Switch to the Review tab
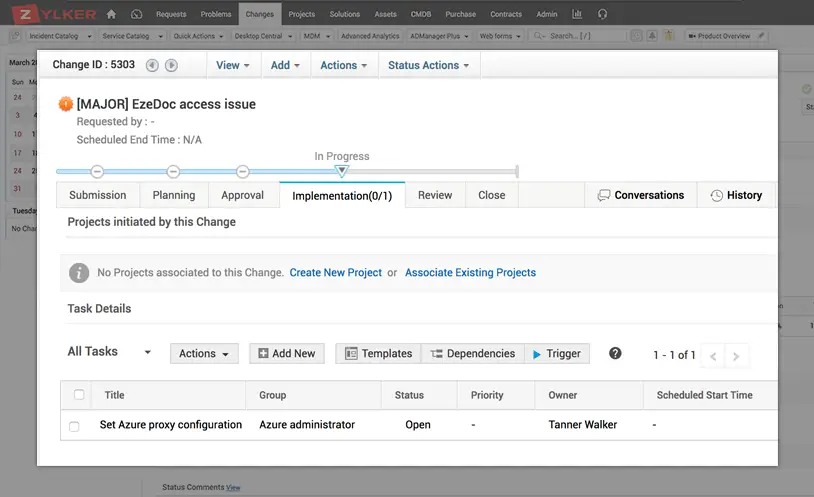Screen dimensions: 814x497 click(435, 195)
